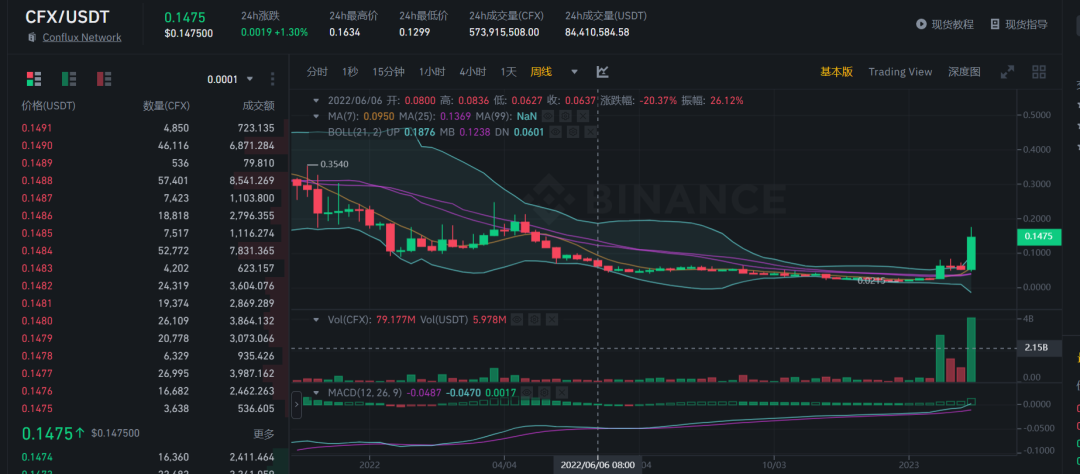The image size is (1080, 474).
Task: Click 24h volume 573,915,508.00 value
Action: (504, 32)
